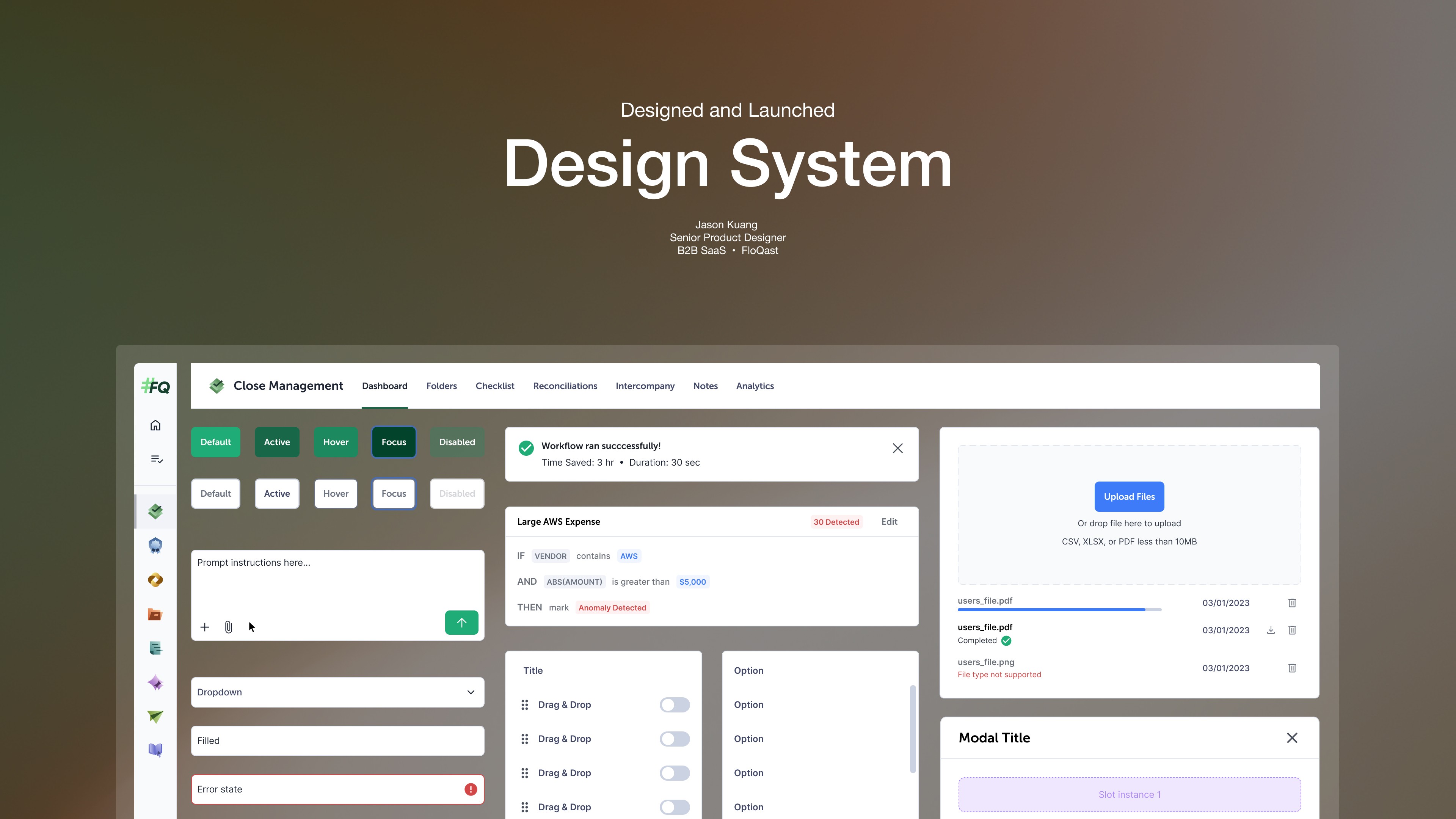Click the green paper plane sidebar icon

pyautogui.click(x=155, y=716)
